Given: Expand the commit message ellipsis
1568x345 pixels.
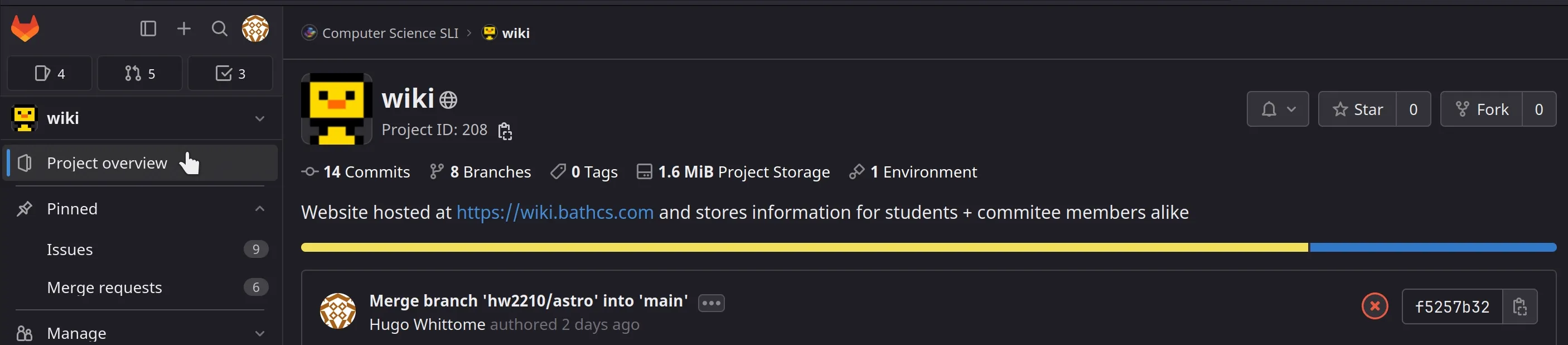Looking at the screenshot, I should click(x=710, y=303).
